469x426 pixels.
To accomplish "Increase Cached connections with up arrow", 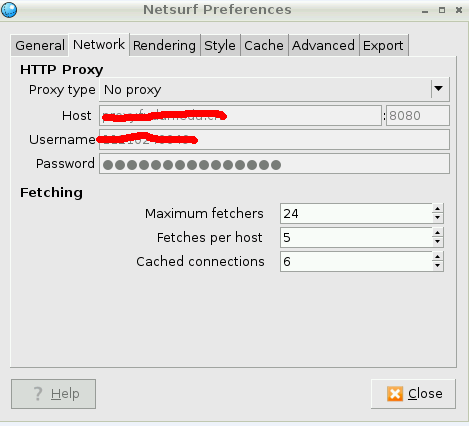I will (x=438, y=257).
